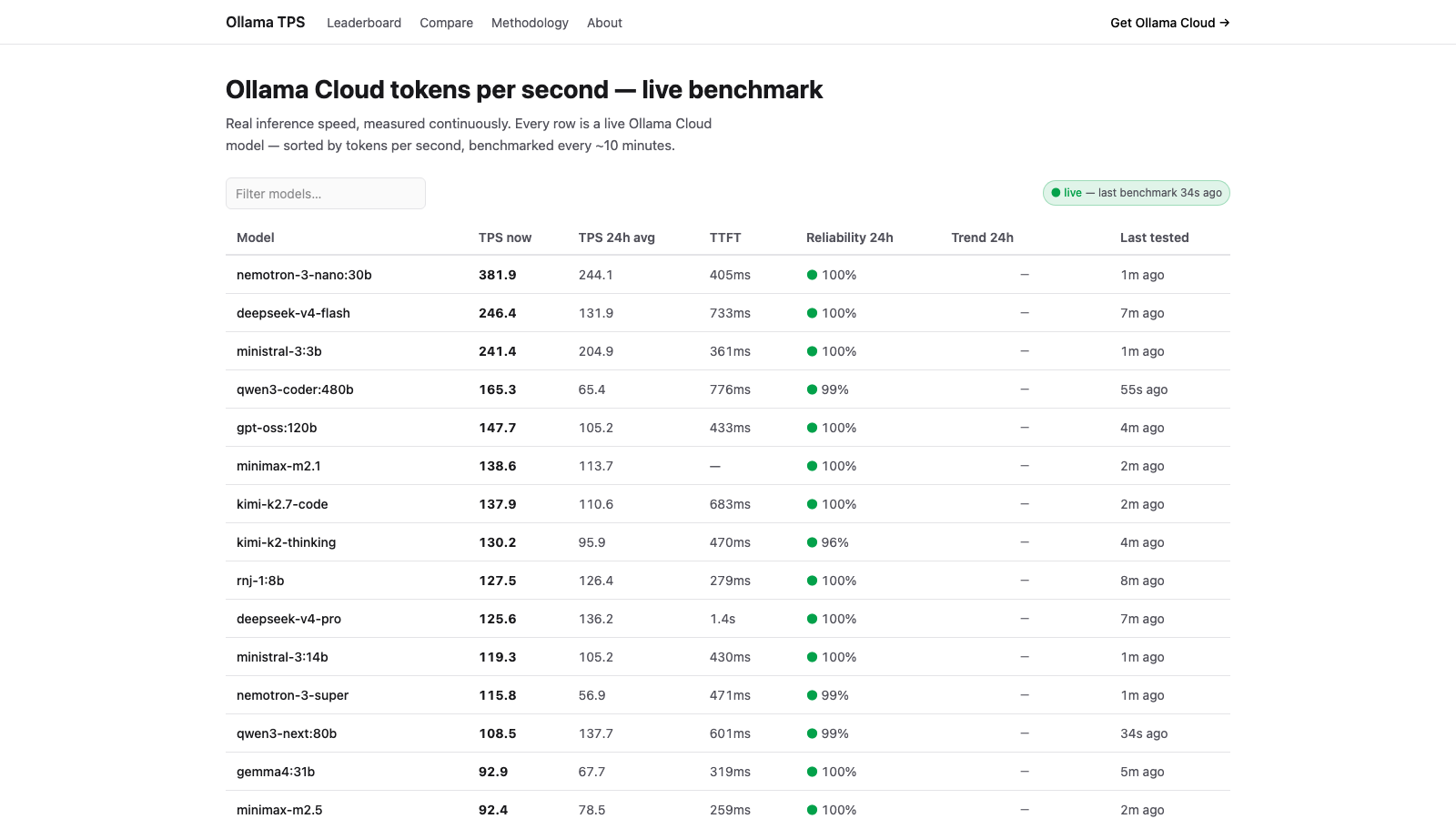Screen dimensions: 1456x819
Task: Go to the Methodology page
Action: click(x=530, y=23)
